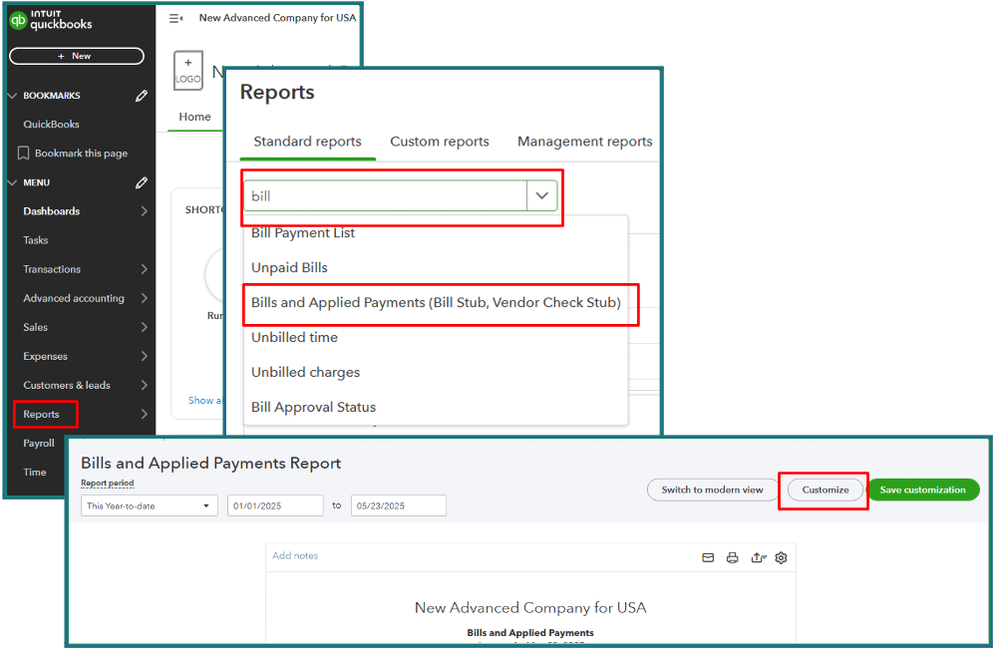Open the export icon dropdown
The image size is (999, 653).
pos(758,558)
